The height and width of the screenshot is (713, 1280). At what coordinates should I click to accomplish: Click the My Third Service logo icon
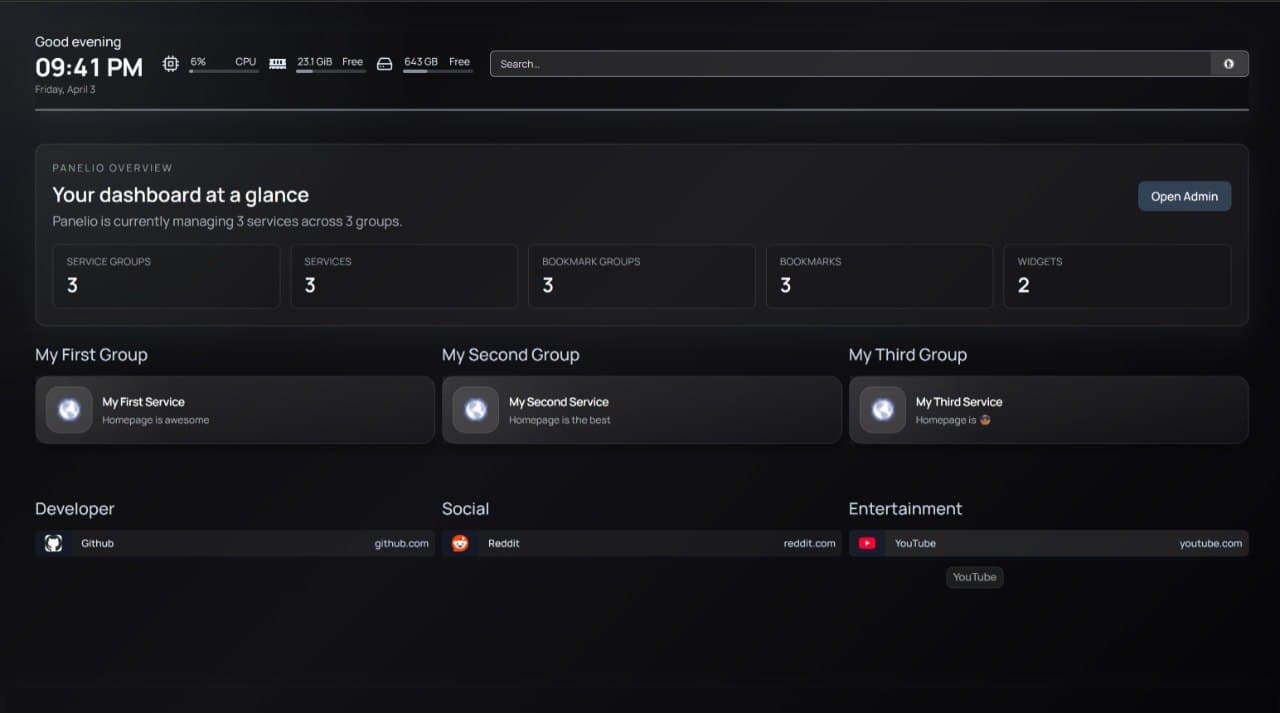point(882,410)
